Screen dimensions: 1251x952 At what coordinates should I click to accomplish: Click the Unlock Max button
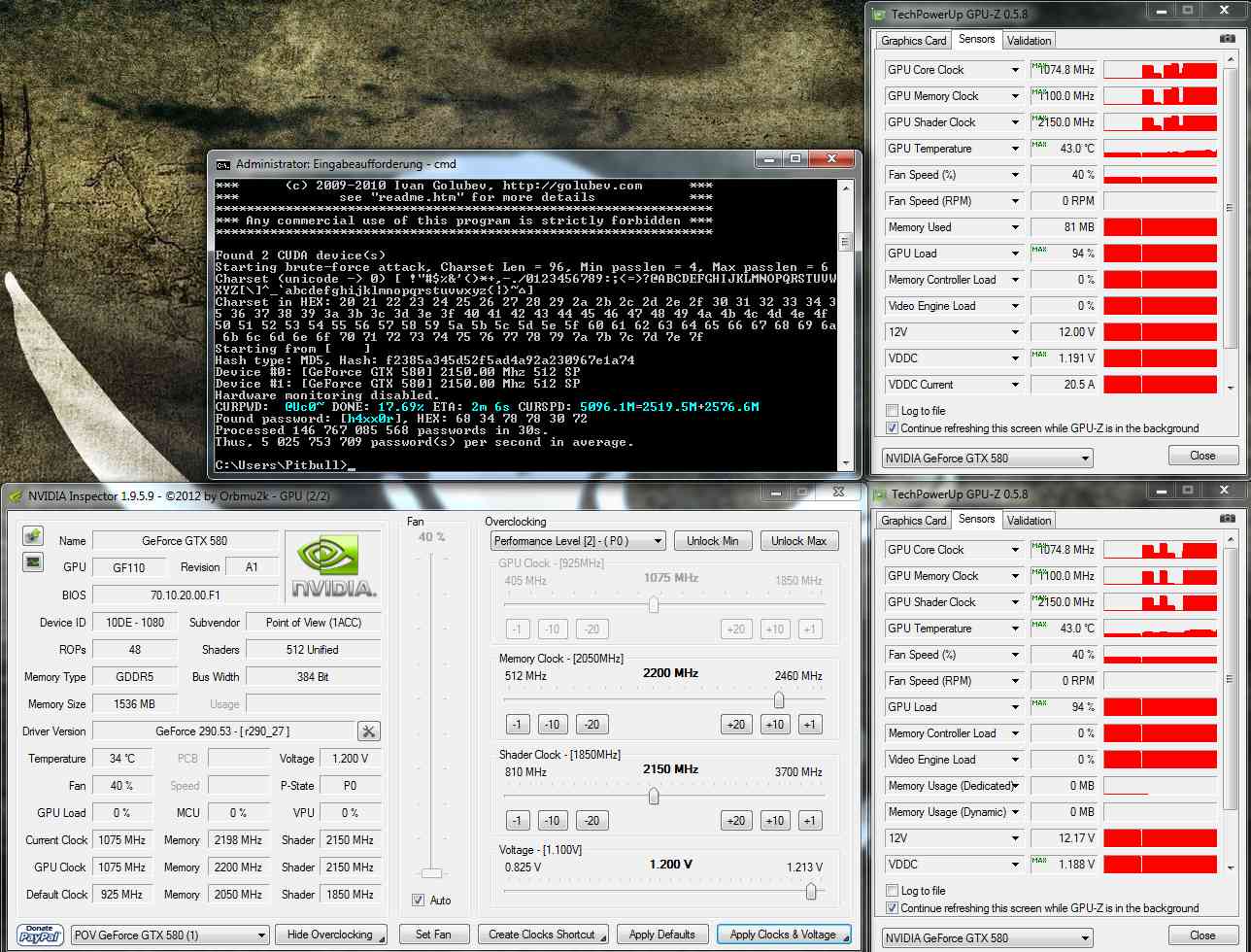[x=799, y=541]
